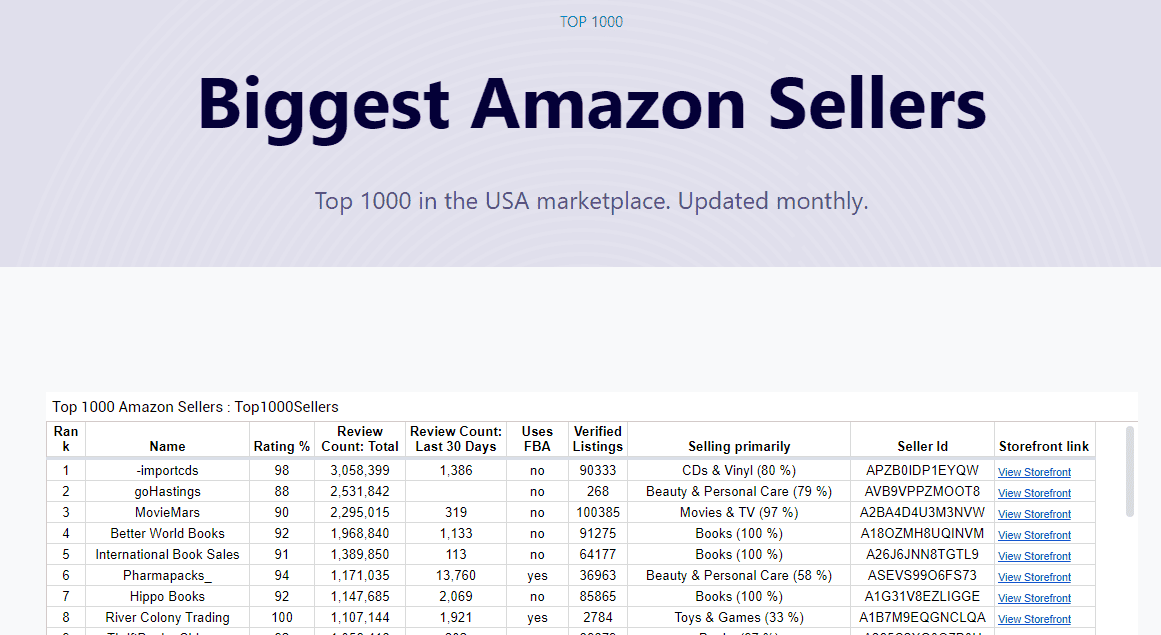Click the Uses FBA column header
1161x635 pixels.
pos(537,439)
